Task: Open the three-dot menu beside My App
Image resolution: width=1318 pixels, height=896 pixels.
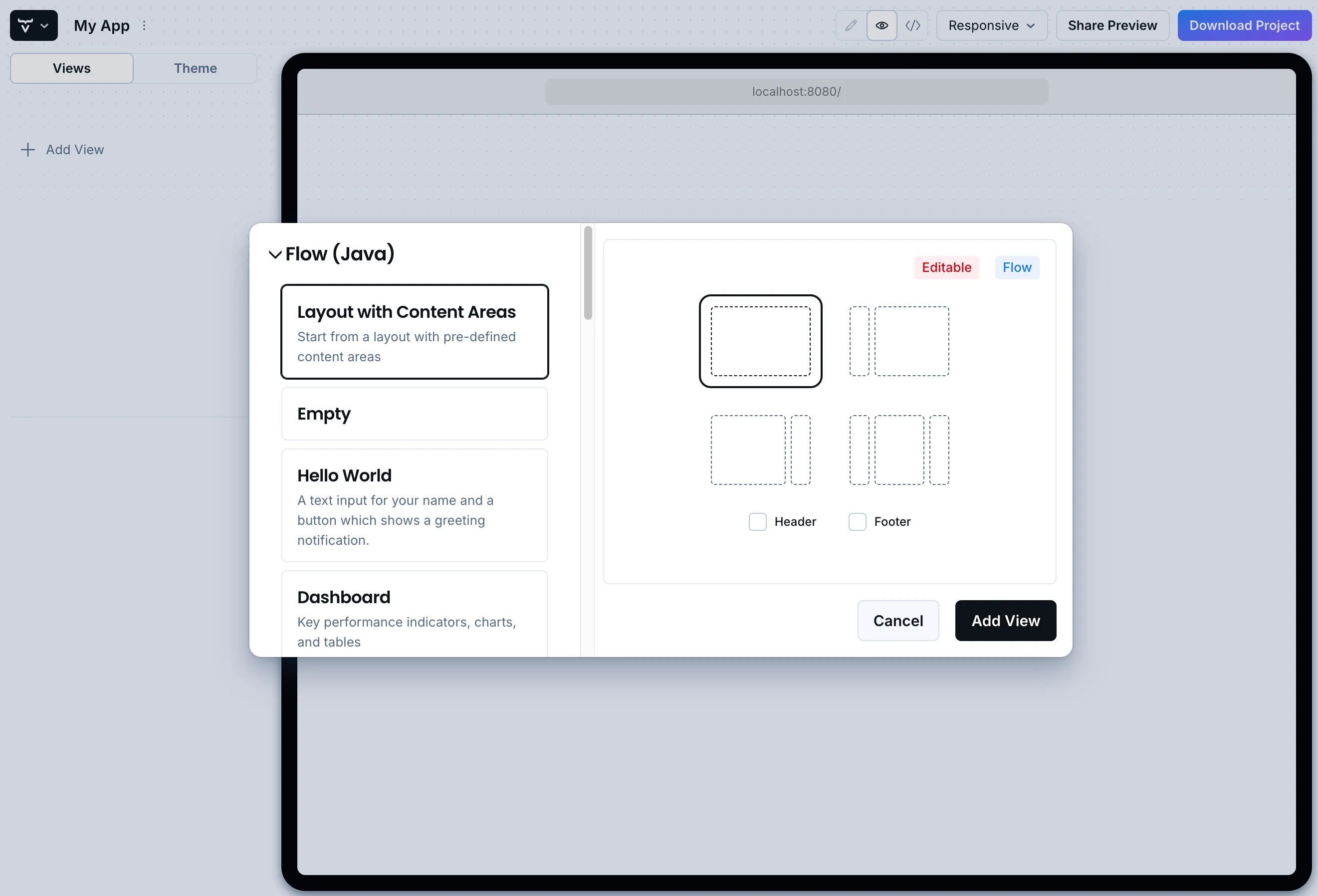Action: [145, 25]
